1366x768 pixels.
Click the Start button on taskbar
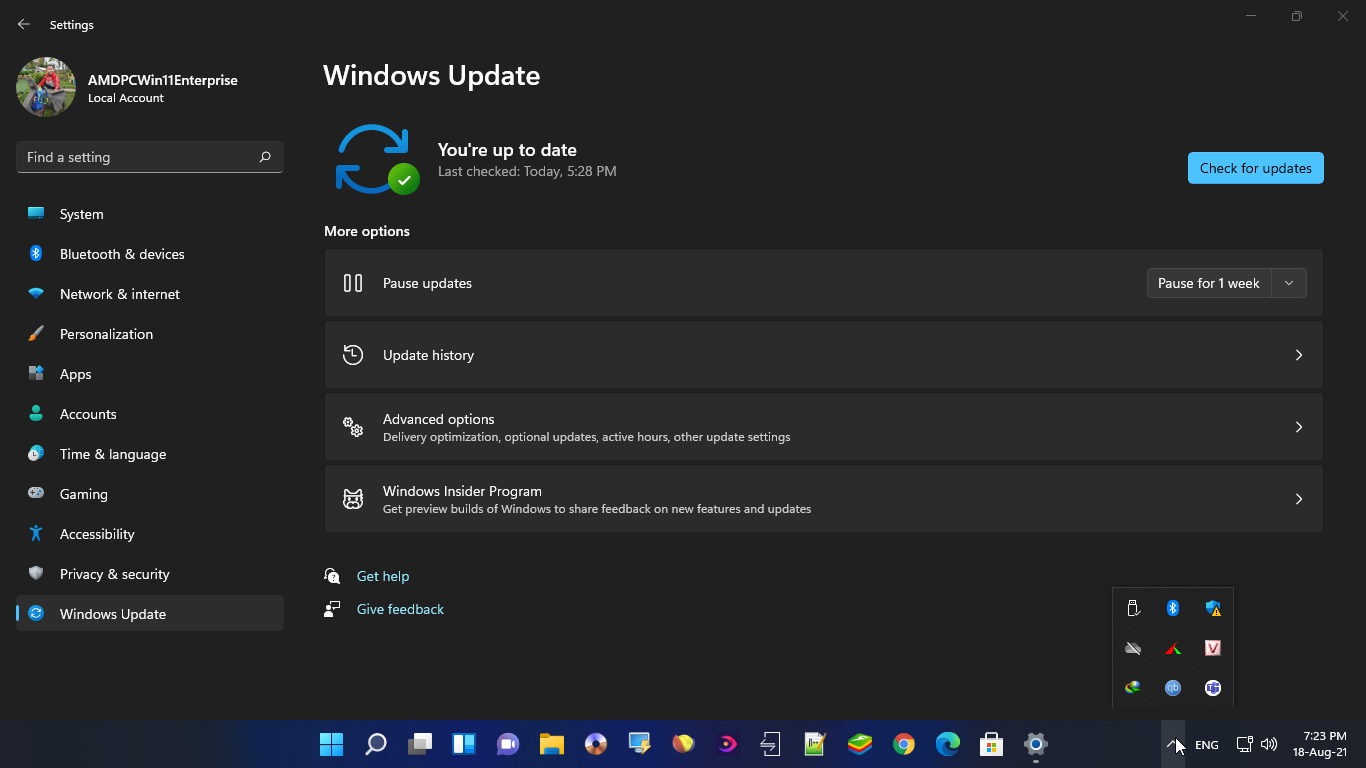click(331, 744)
